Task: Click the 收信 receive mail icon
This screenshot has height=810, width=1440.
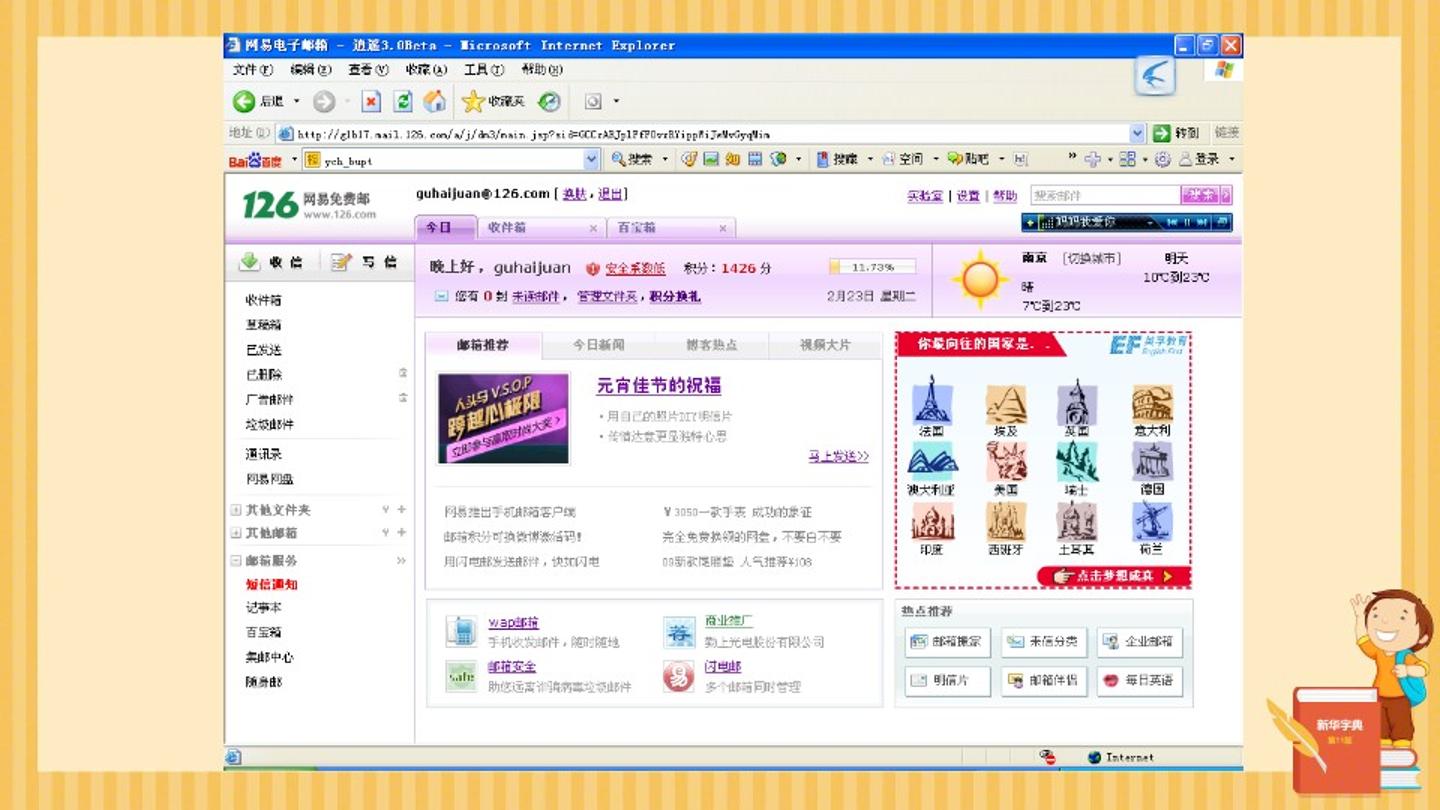Action: pos(249,262)
